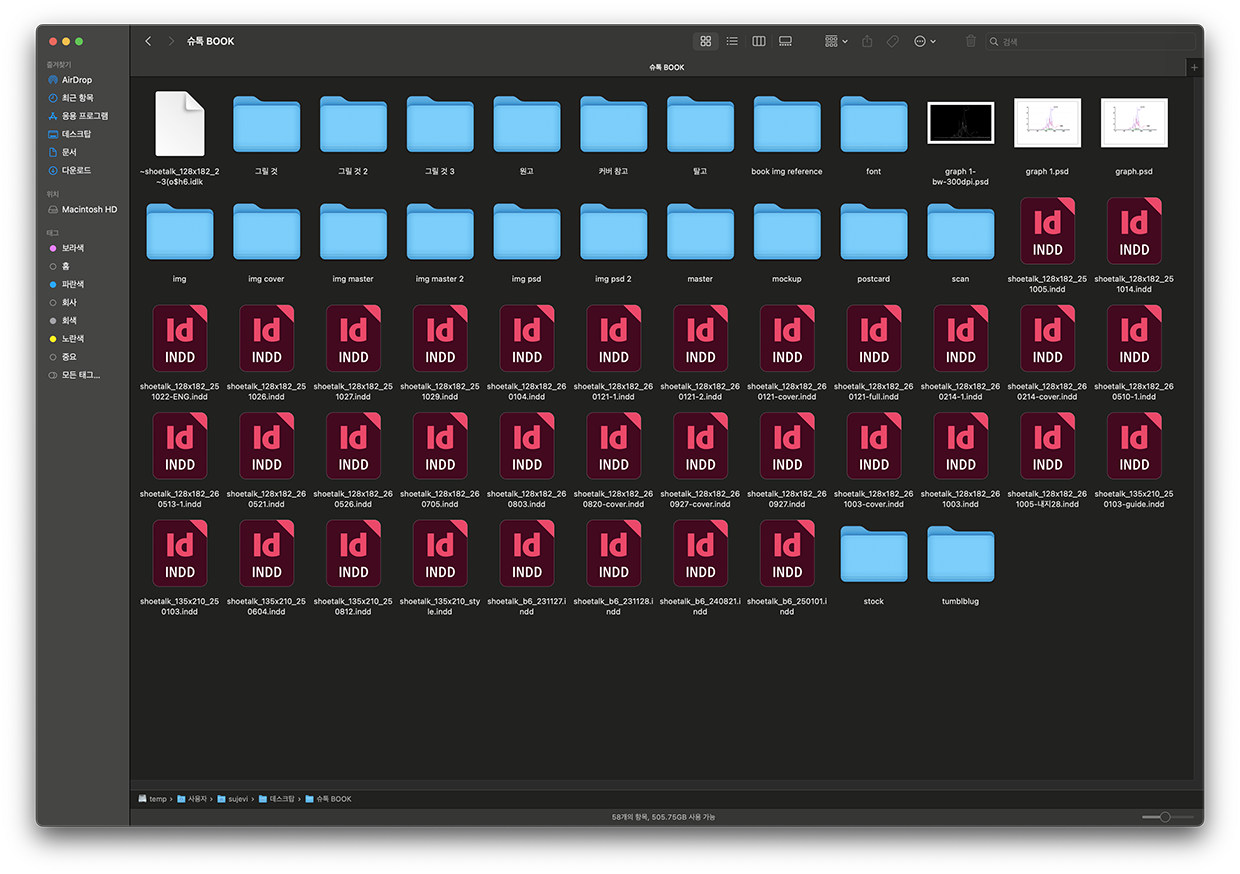1240x874 pixels.
Task: Adjust the icon size slider
Action: 1165,817
